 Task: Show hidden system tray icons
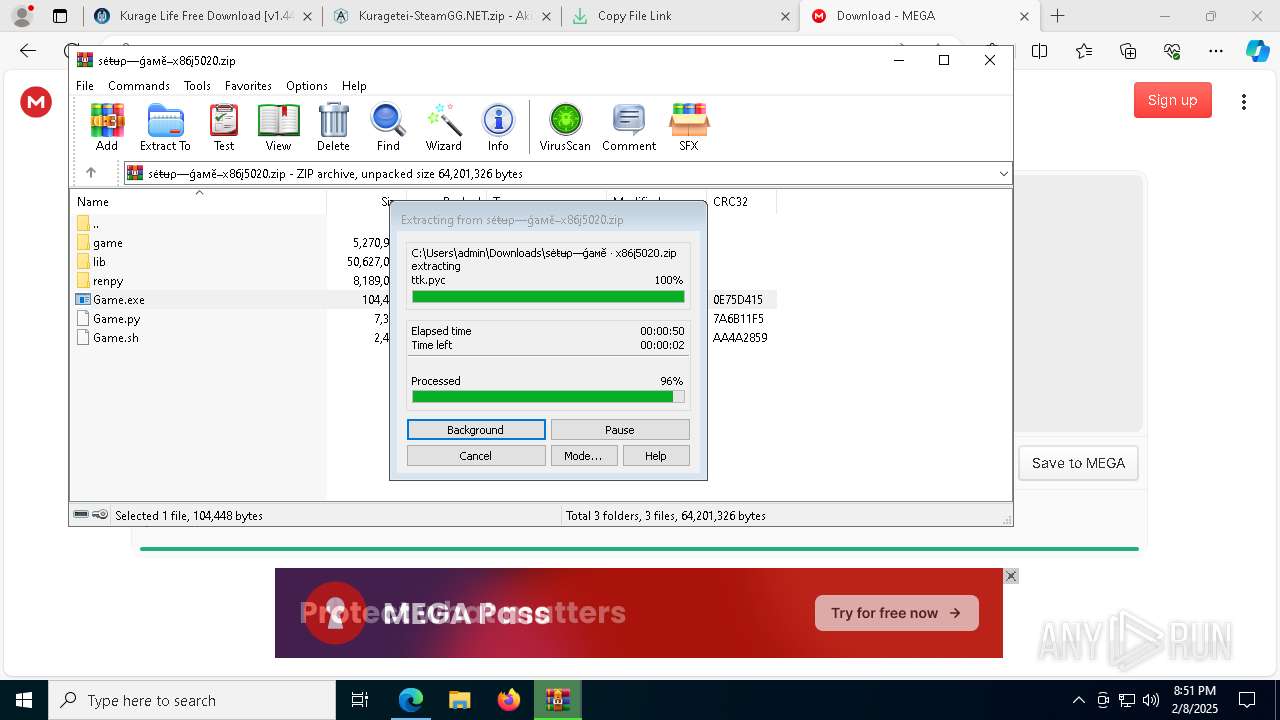(x=1078, y=700)
